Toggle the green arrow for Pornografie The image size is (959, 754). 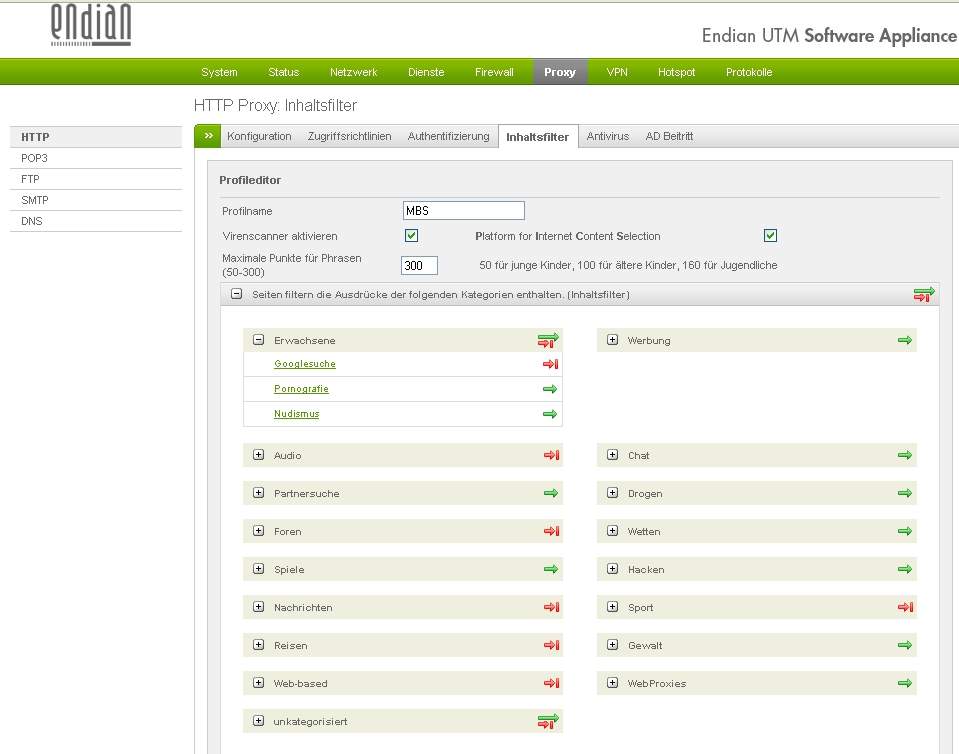550,389
